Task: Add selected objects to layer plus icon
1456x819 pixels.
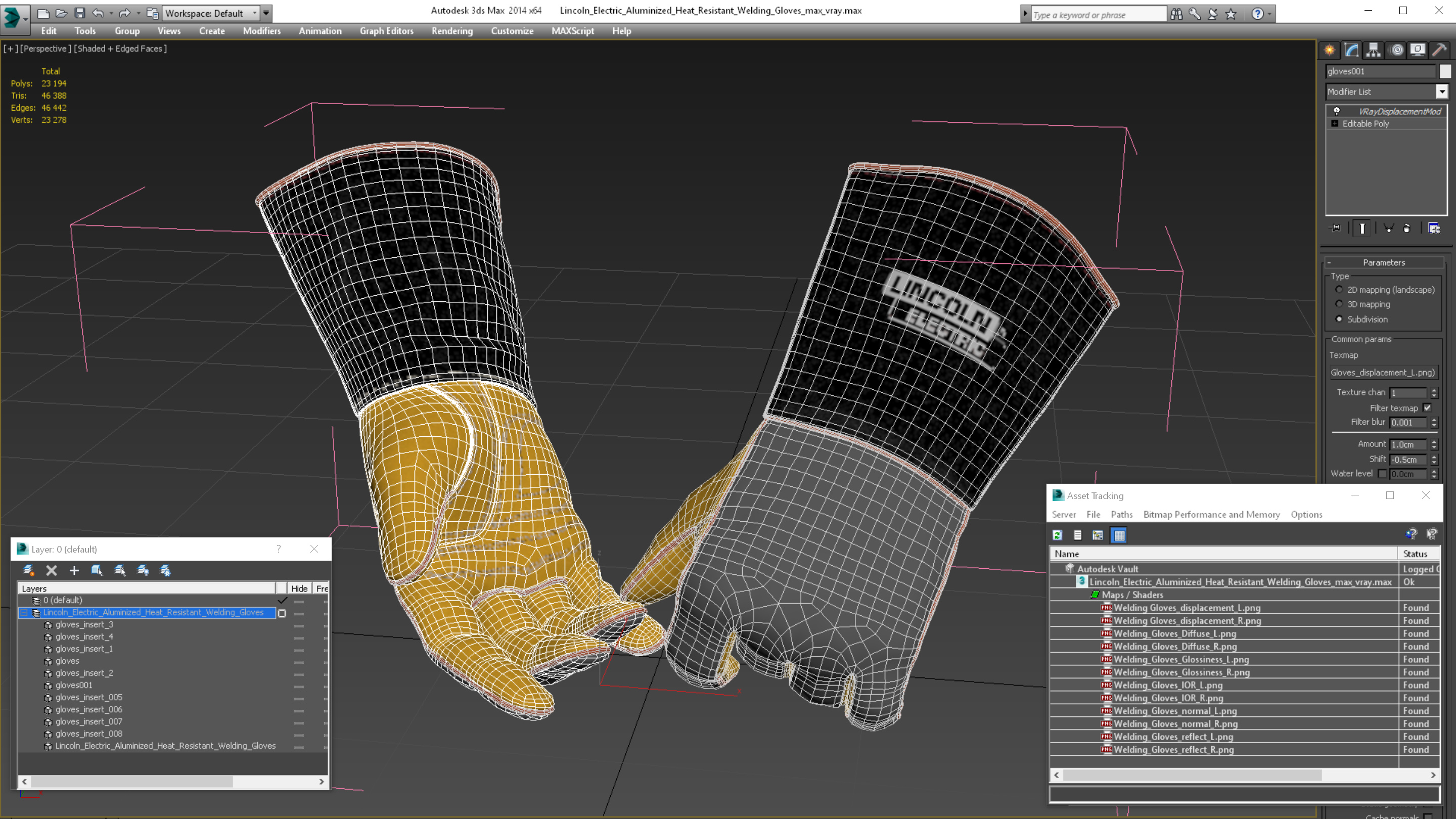Action: pyautogui.click(x=74, y=570)
